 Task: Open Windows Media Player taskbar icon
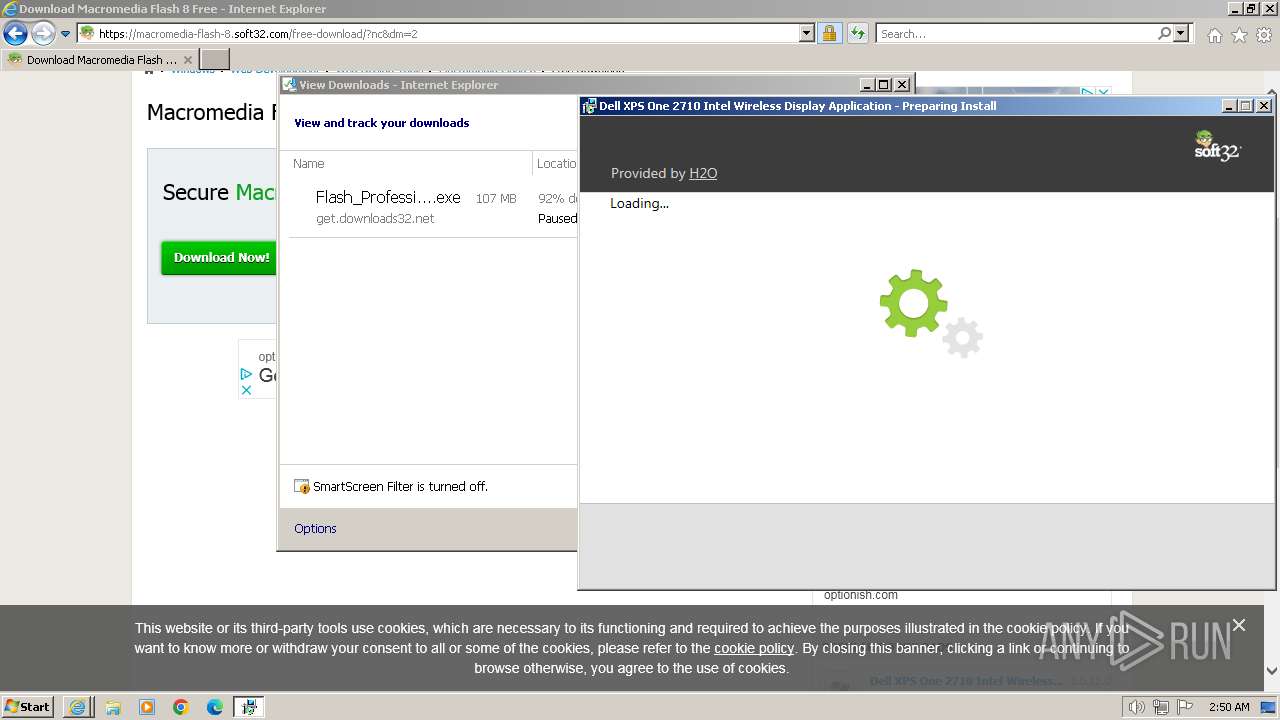pyautogui.click(x=147, y=707)
